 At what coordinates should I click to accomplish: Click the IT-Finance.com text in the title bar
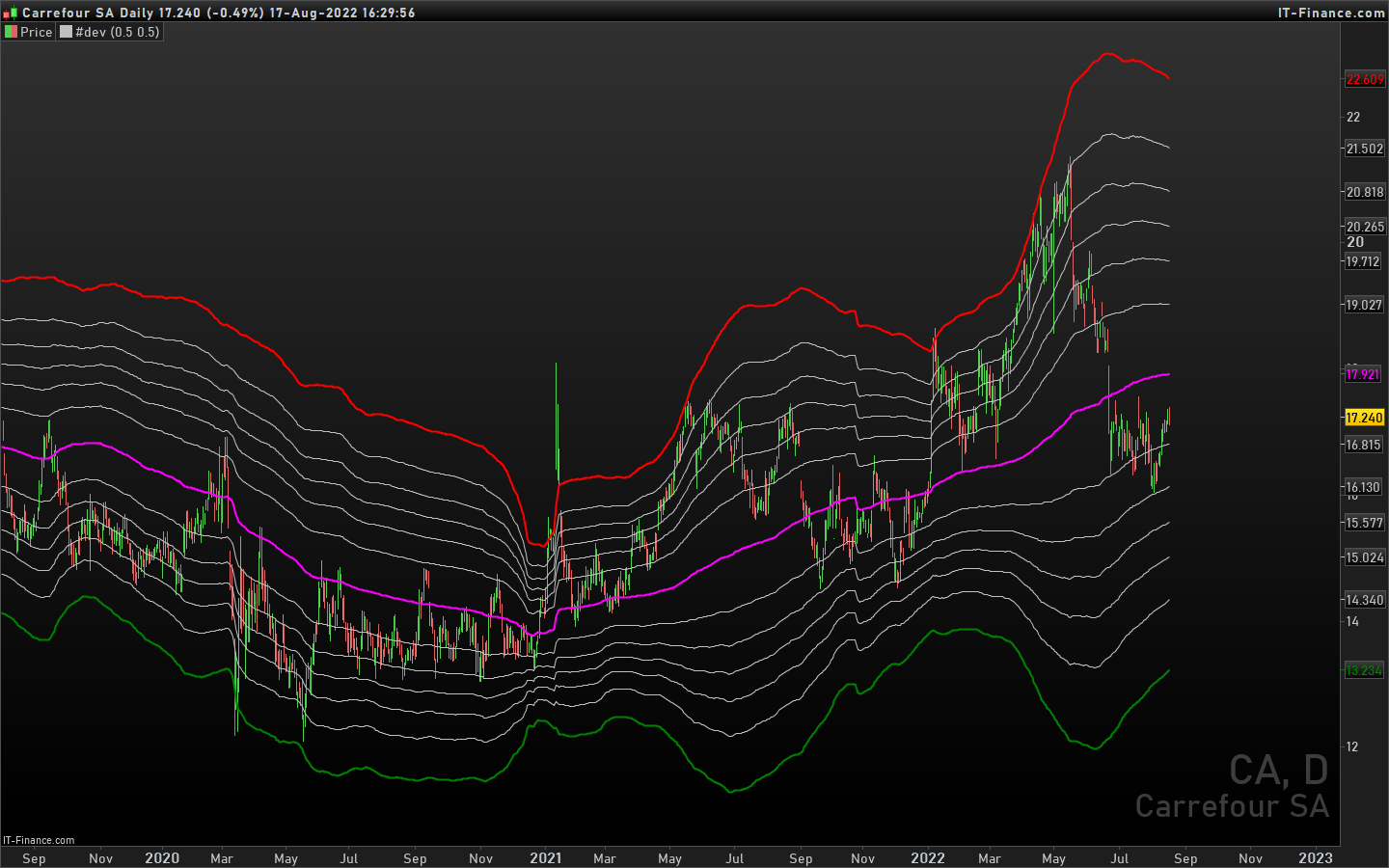[x=1331, y=13]
